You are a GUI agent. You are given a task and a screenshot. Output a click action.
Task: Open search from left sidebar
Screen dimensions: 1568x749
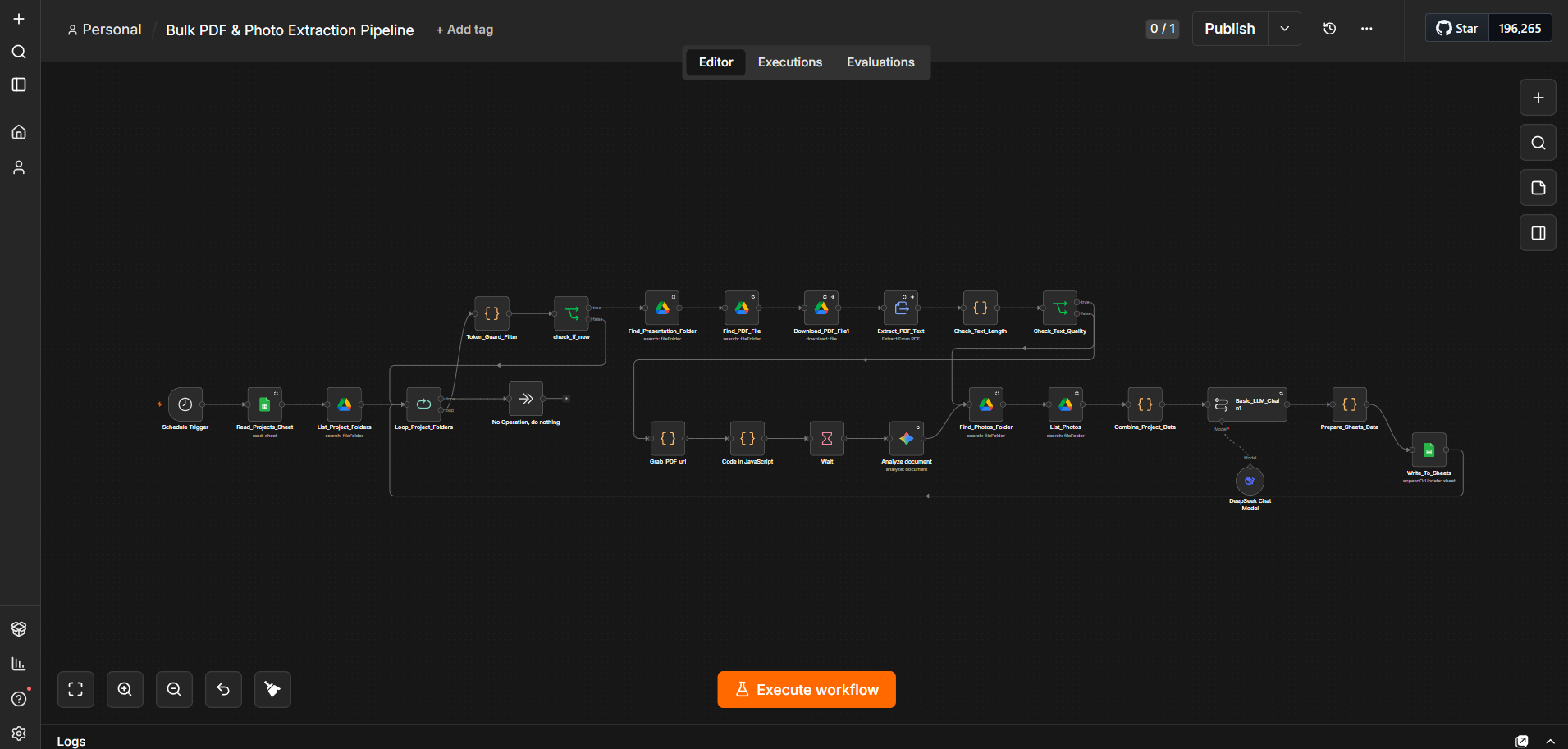(x=19, y=52)
